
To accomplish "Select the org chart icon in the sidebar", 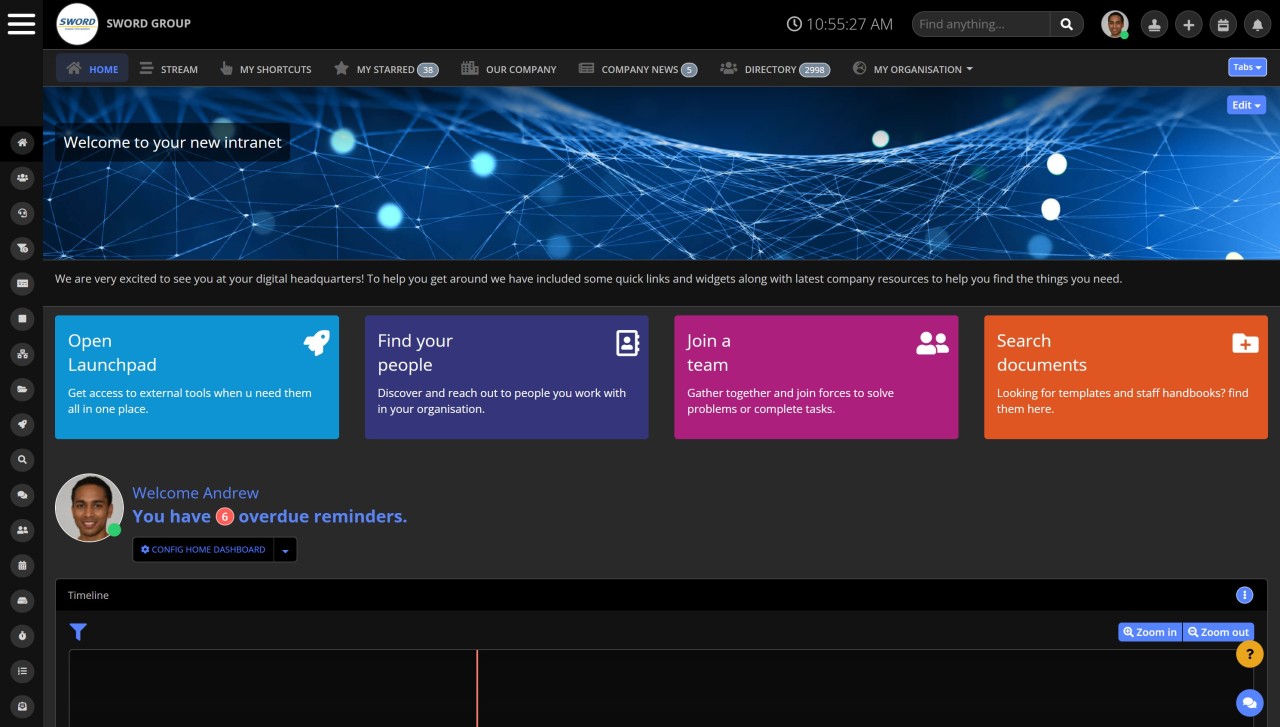I will coord(22,354).
